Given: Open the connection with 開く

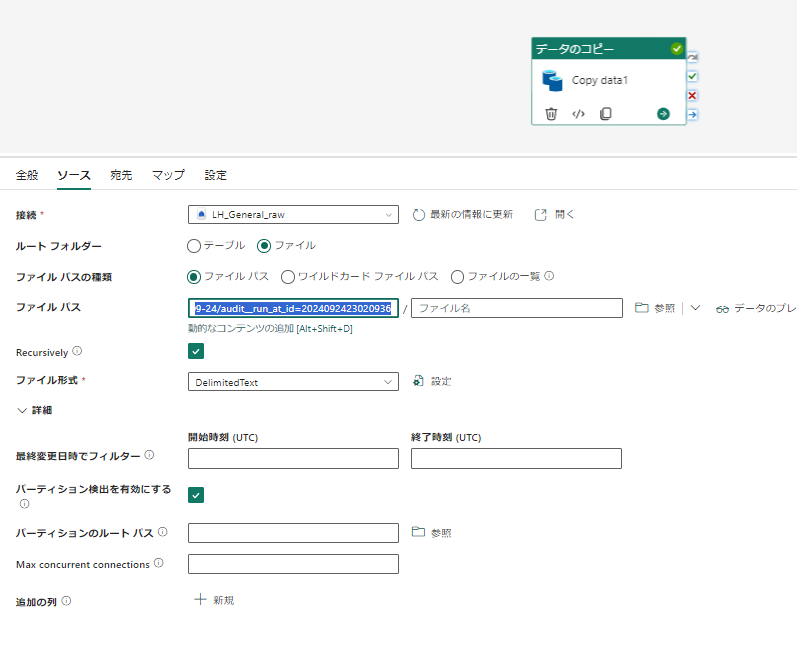Looking at the screenshot, I should coord(554,214).
